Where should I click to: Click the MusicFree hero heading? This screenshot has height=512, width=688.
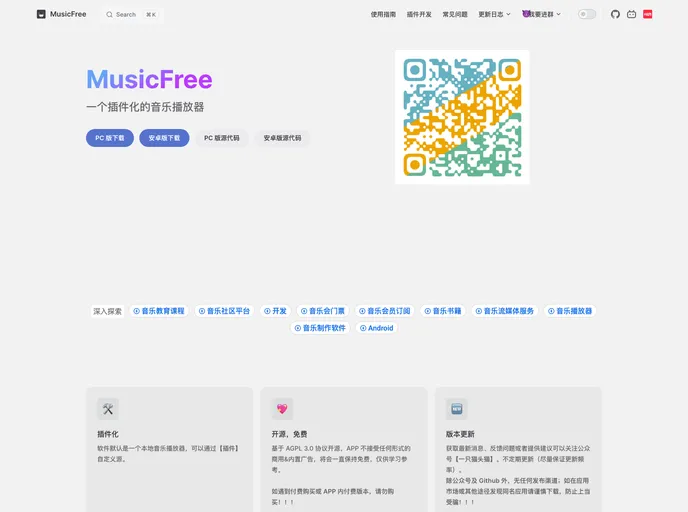coord(149,79)
